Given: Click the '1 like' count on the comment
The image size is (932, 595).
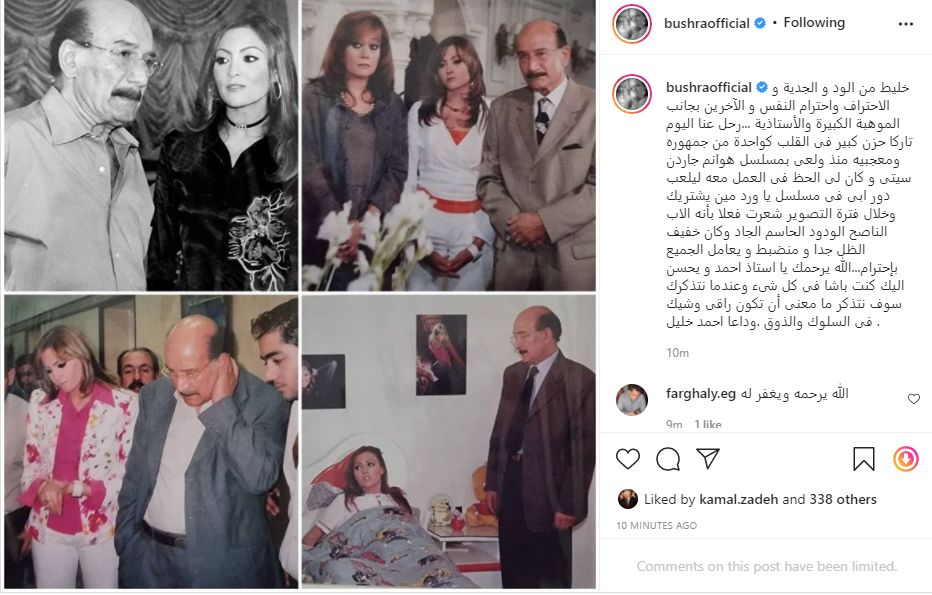Looking at the screenshot, I should pos(707,424).
